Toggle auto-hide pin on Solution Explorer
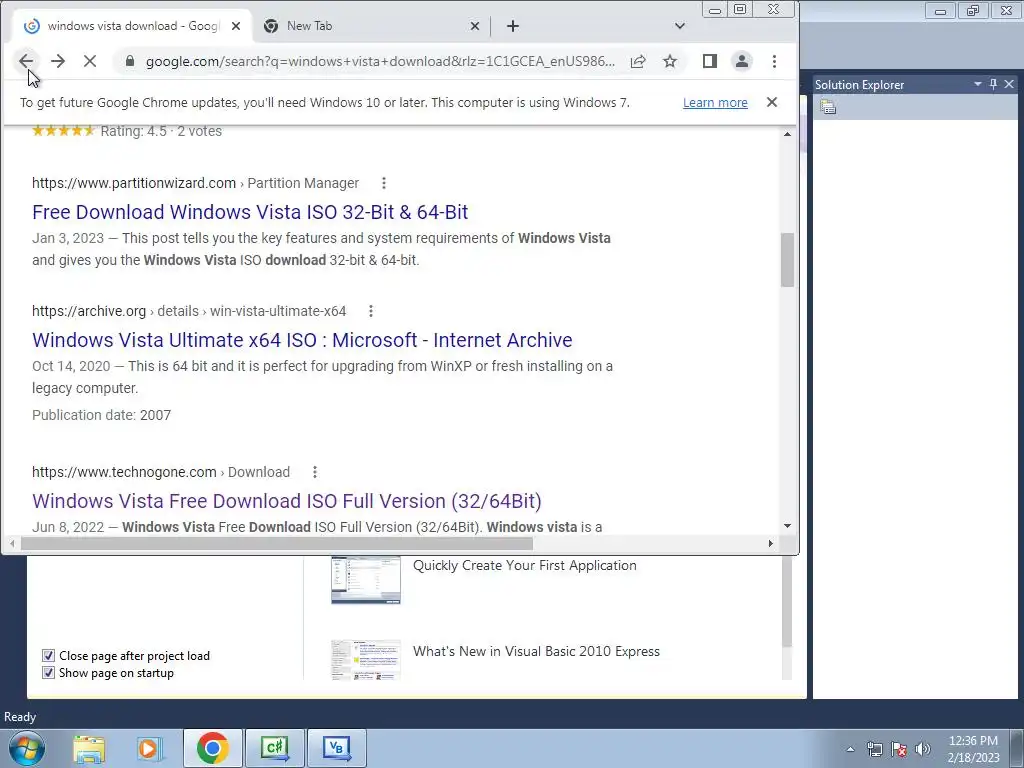The width and height of the screenshot is (1024, 768). point(993,84)
